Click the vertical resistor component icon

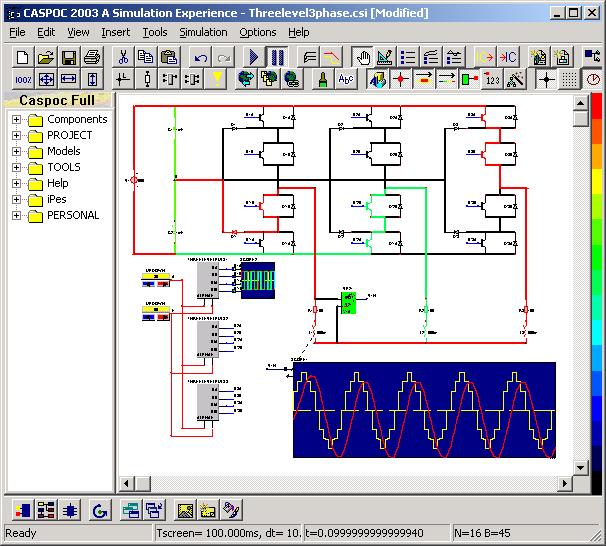pyautogui.click(x=147, y=80)
